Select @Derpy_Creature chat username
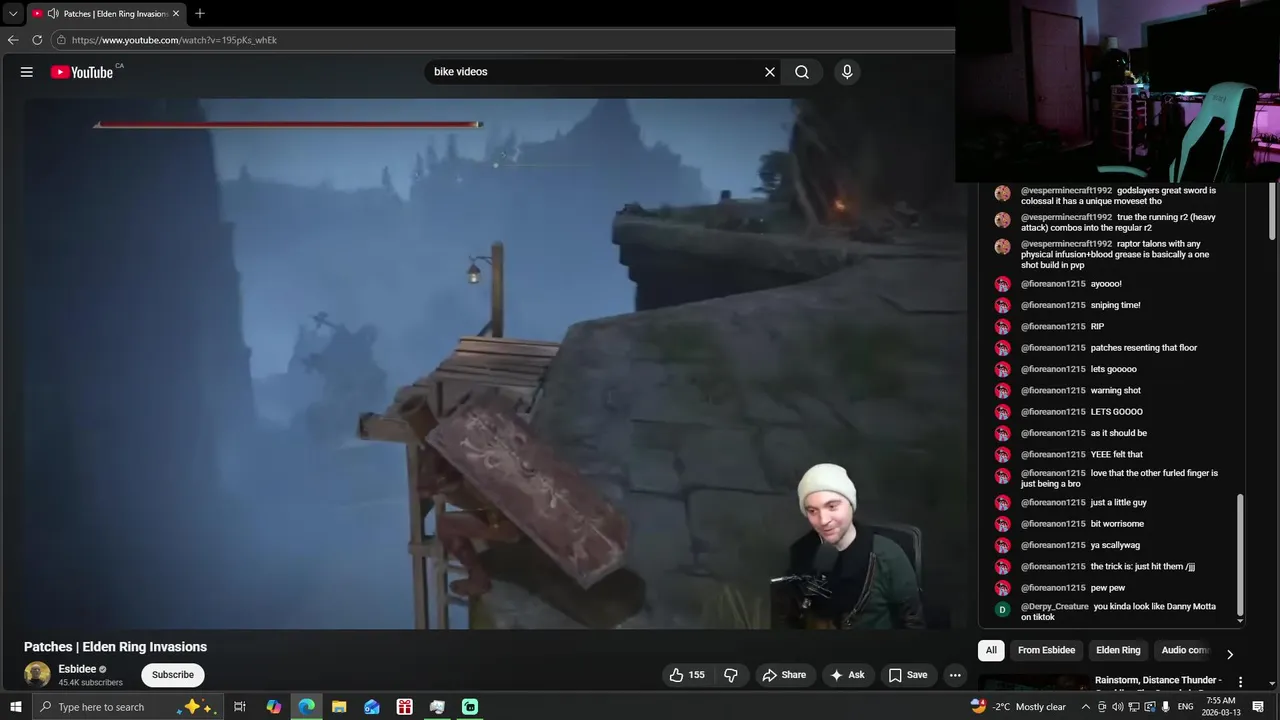The image size is (1280, 720). (x=1054, y=606)
